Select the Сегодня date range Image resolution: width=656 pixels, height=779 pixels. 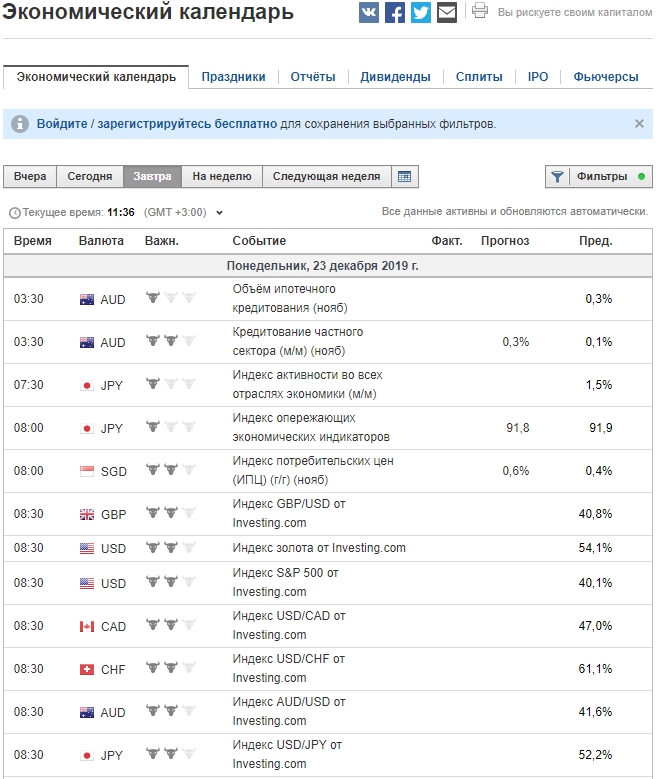(x=90, y=177)
